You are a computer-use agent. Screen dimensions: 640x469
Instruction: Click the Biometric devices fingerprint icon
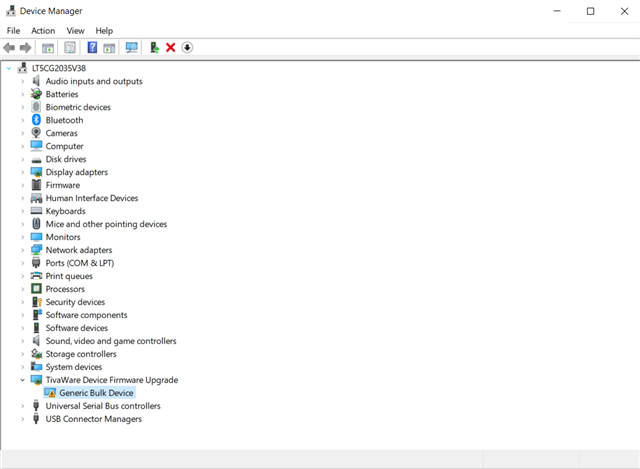coord(36,107)
